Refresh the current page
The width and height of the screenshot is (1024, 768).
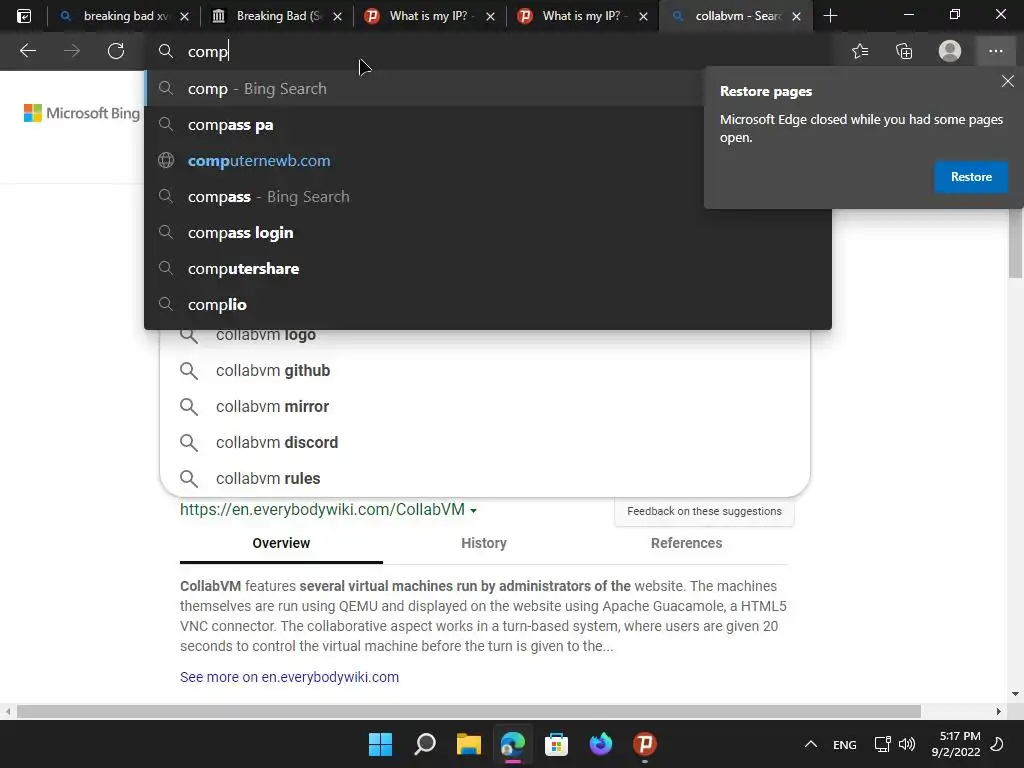click(116, 51)
